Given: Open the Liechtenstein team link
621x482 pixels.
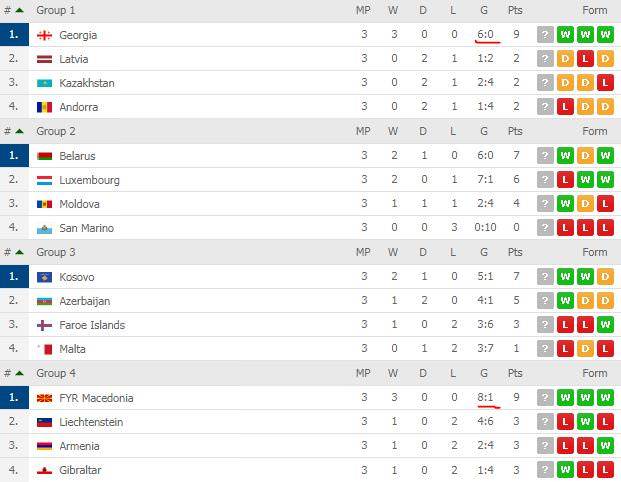Looking at the screenshot, I should pyautogui.click(x=91, y=422).
